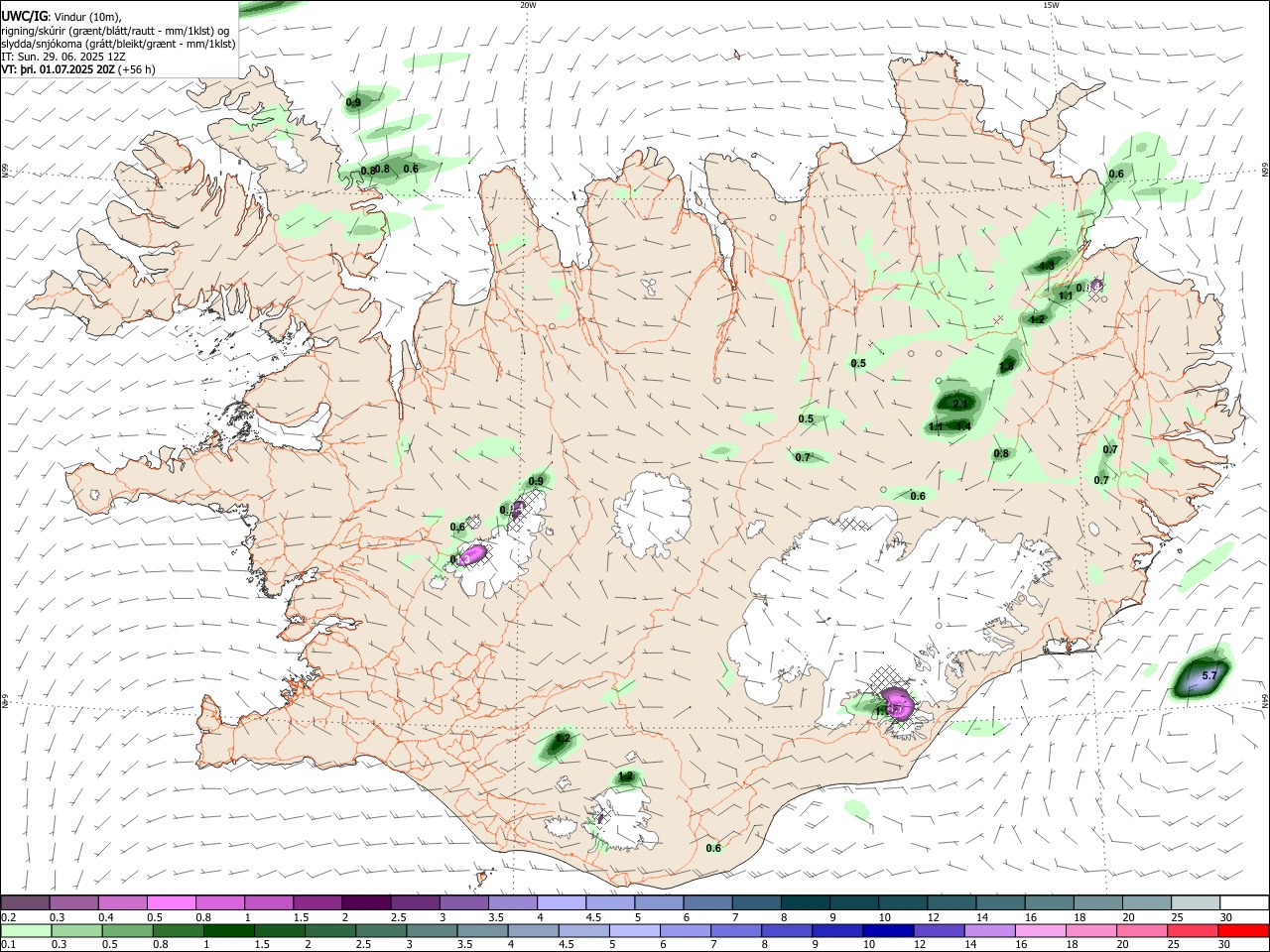Click the 0.2 label in the legend

point(8,917)
